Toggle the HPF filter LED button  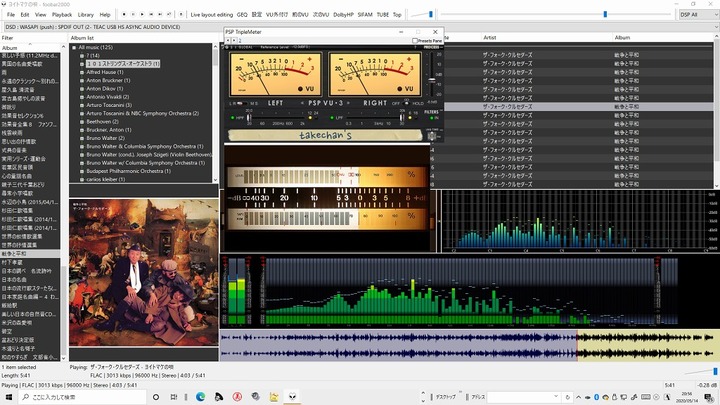pyautogui.click(x=232, y=118)
